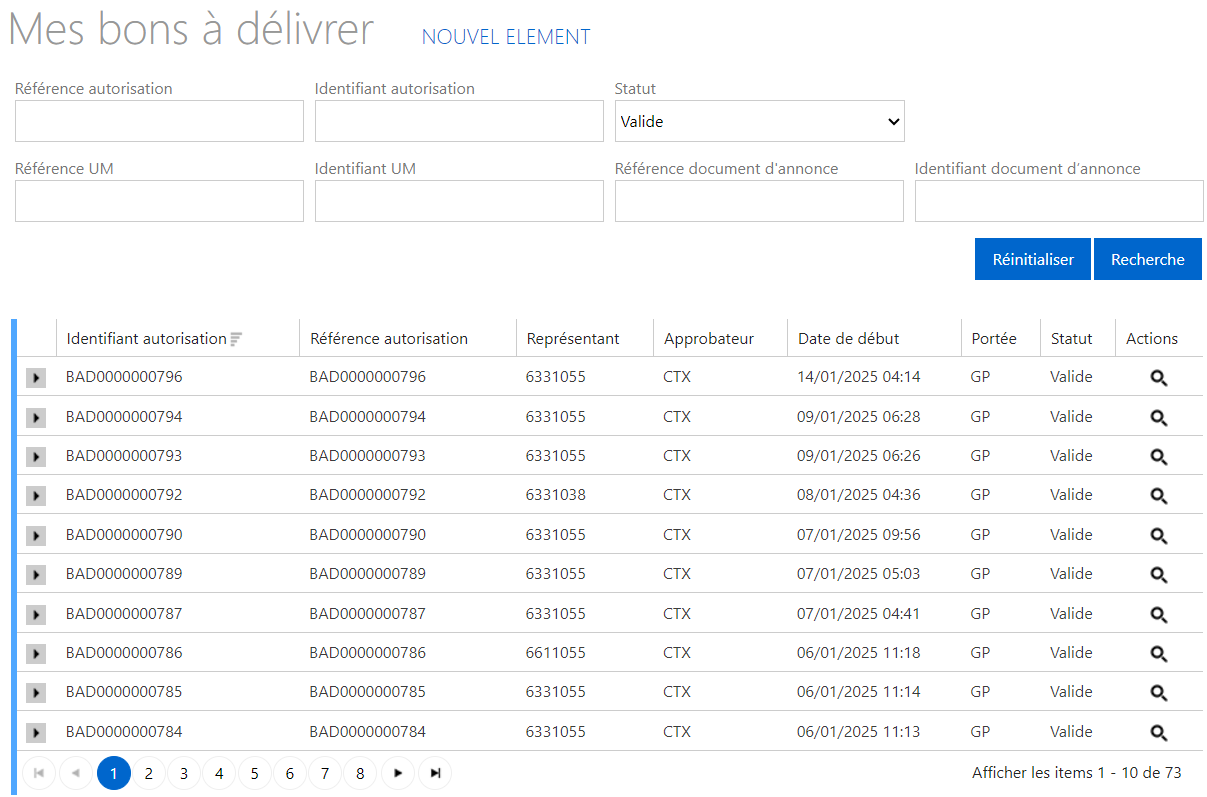
Task: Go to page 2 of results
Action: [148, 773]
